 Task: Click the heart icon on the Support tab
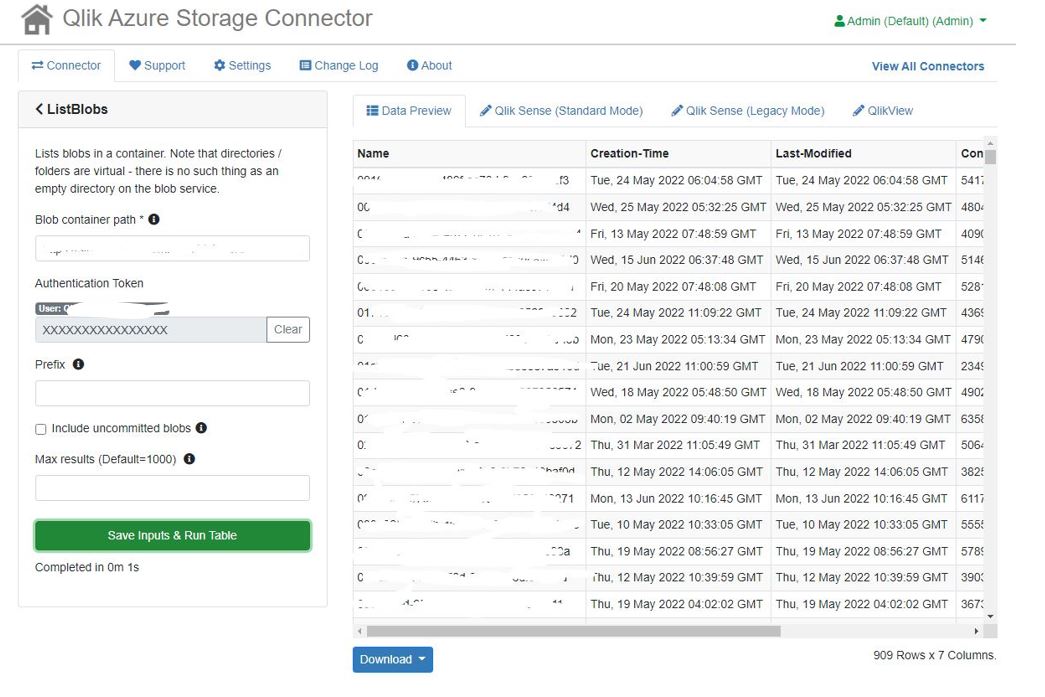tap(136, 65)
